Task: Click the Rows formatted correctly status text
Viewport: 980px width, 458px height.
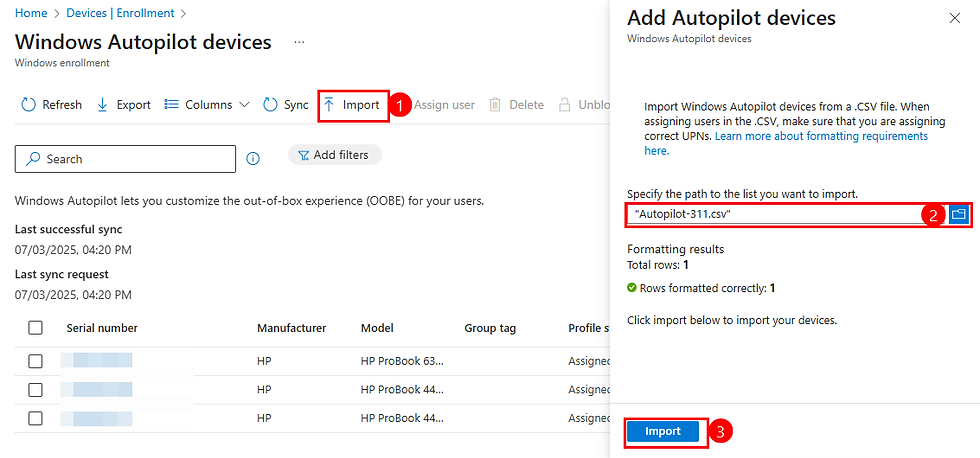Action: 701,289
